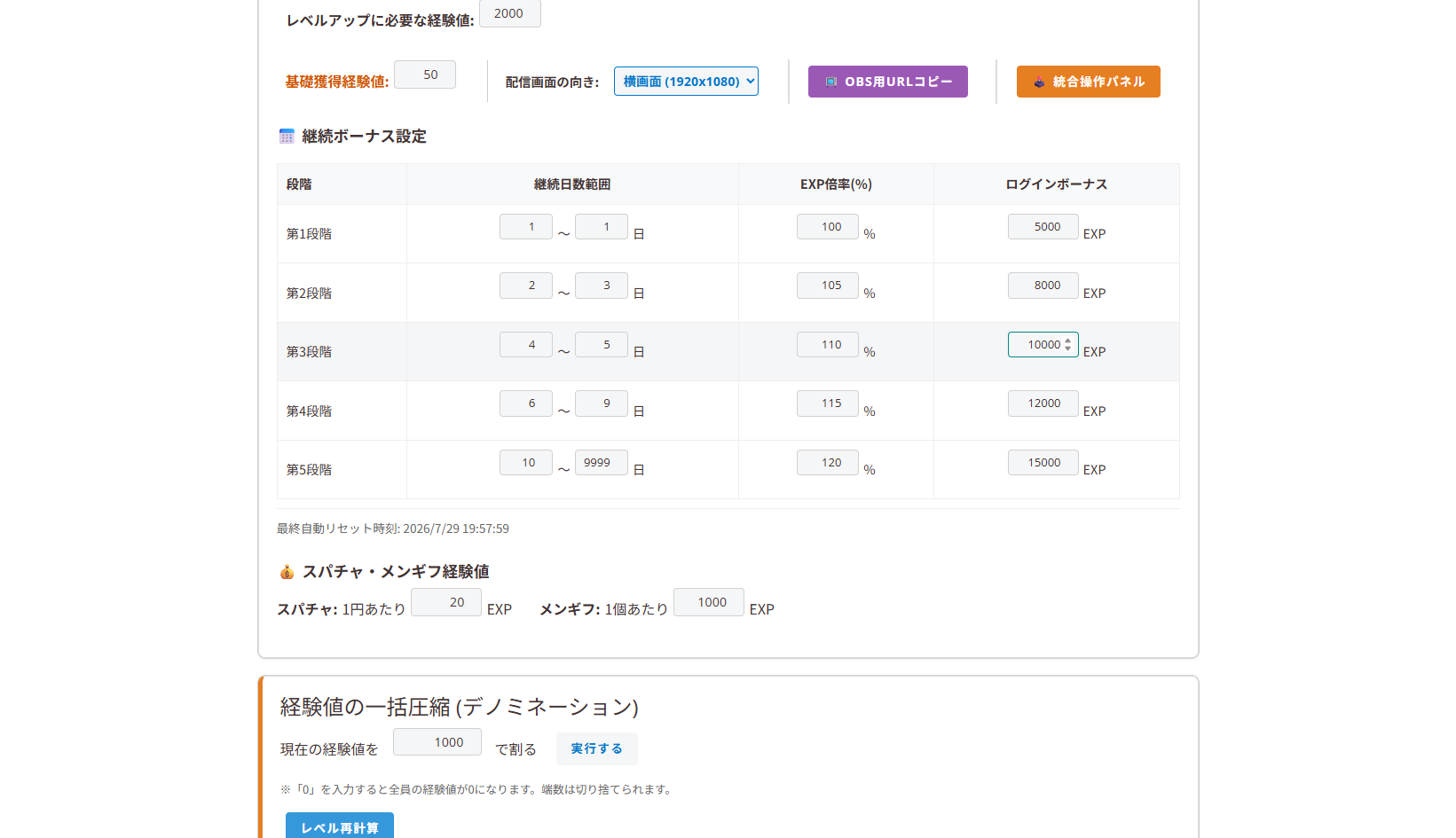Edit the デノミネーション divisor field showing 1000

pos(437,742)
